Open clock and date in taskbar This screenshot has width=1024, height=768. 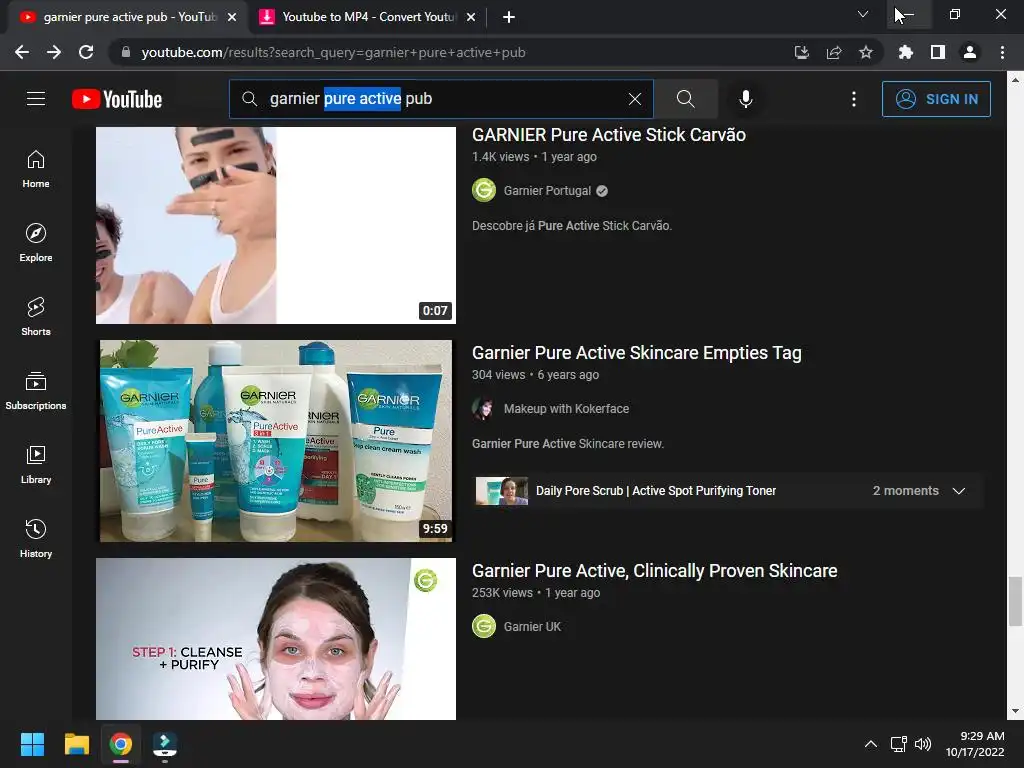click(x=976, y=744)
